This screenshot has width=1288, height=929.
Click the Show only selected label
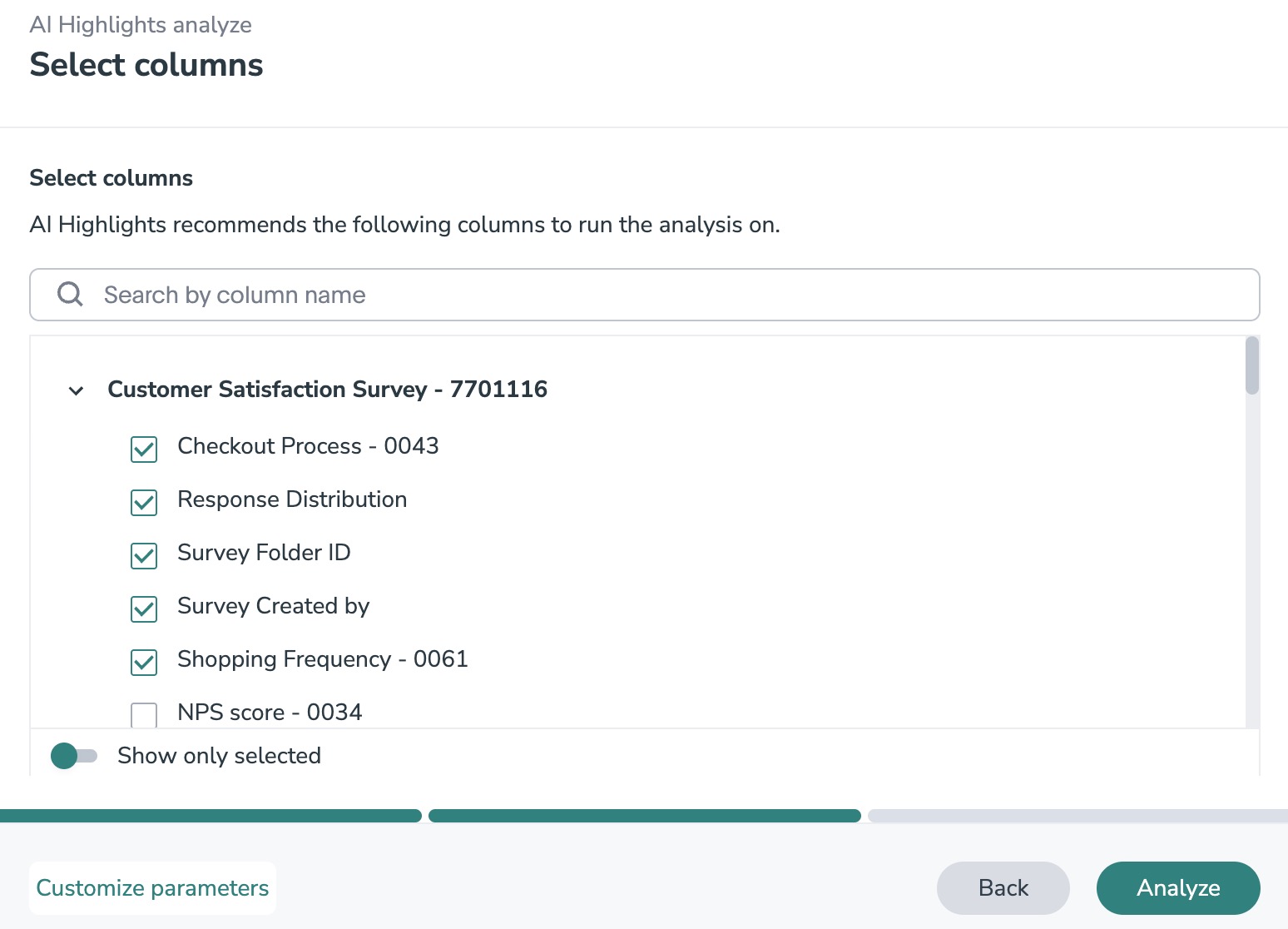219,756
